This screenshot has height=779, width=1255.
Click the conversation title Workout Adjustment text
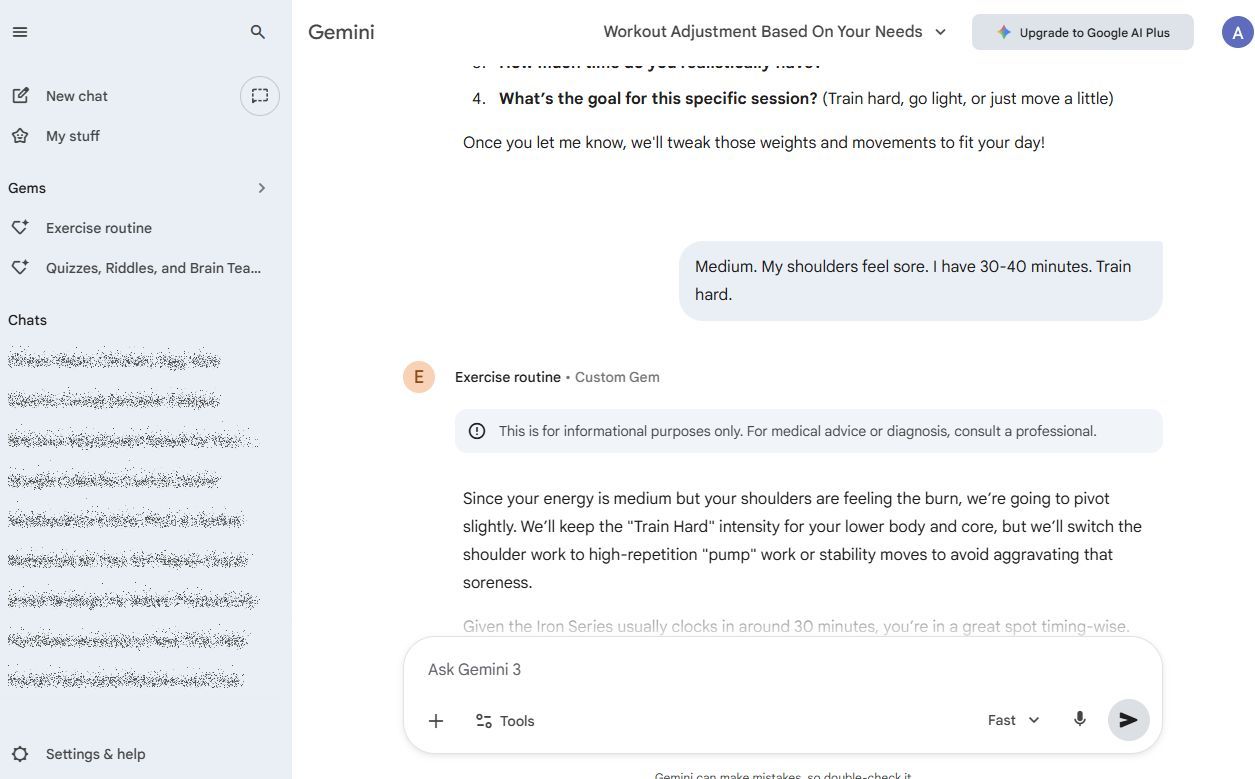[x=763, y=32]
